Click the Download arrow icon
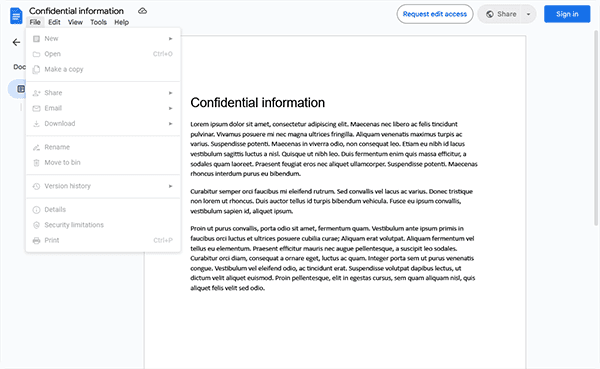This screenshot has height=369, width=600. pos(36,124)
